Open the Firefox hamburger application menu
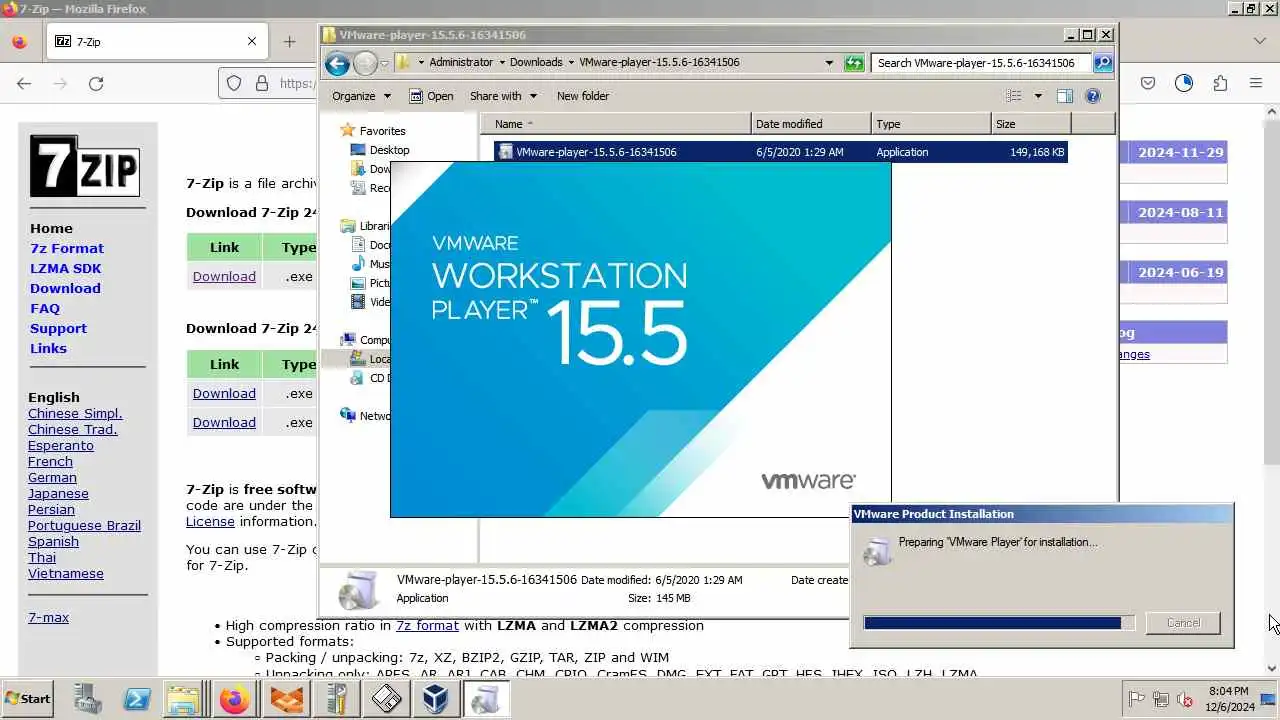The height and width of the screenshot is (720, 1280). coord(1256,84)
